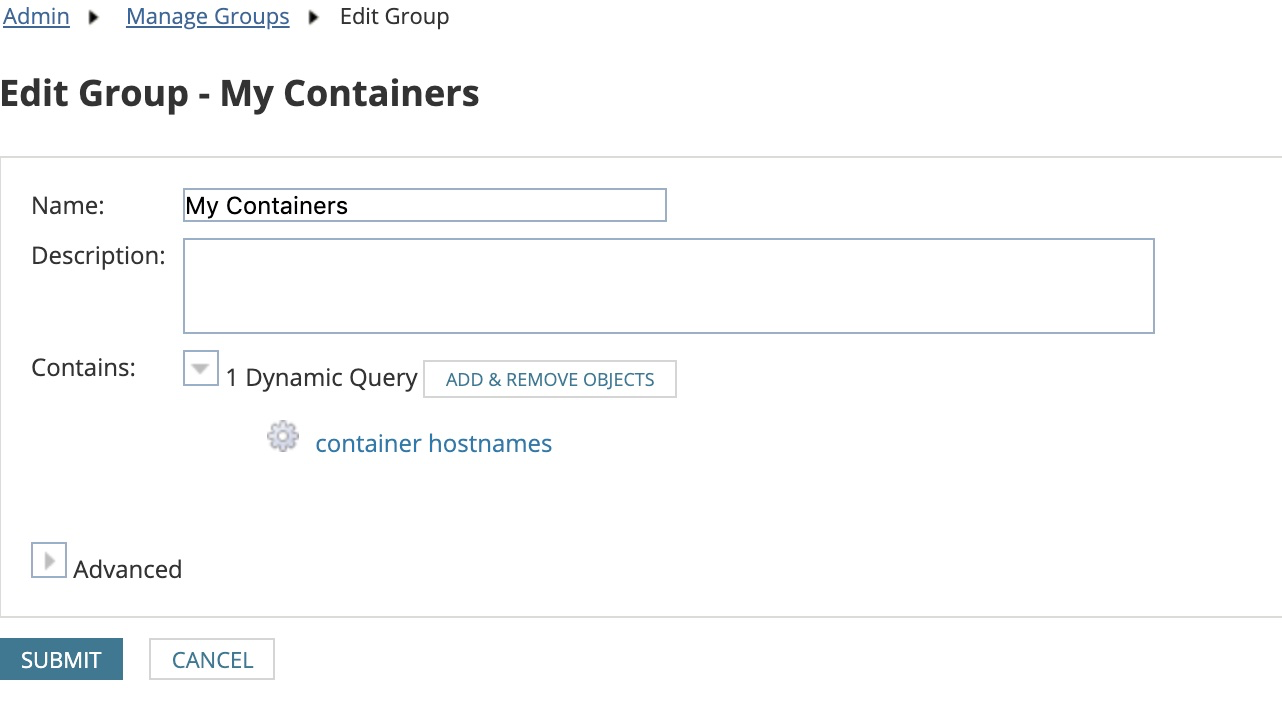
Task: Cancel editing the group
Action: [212, 660]
